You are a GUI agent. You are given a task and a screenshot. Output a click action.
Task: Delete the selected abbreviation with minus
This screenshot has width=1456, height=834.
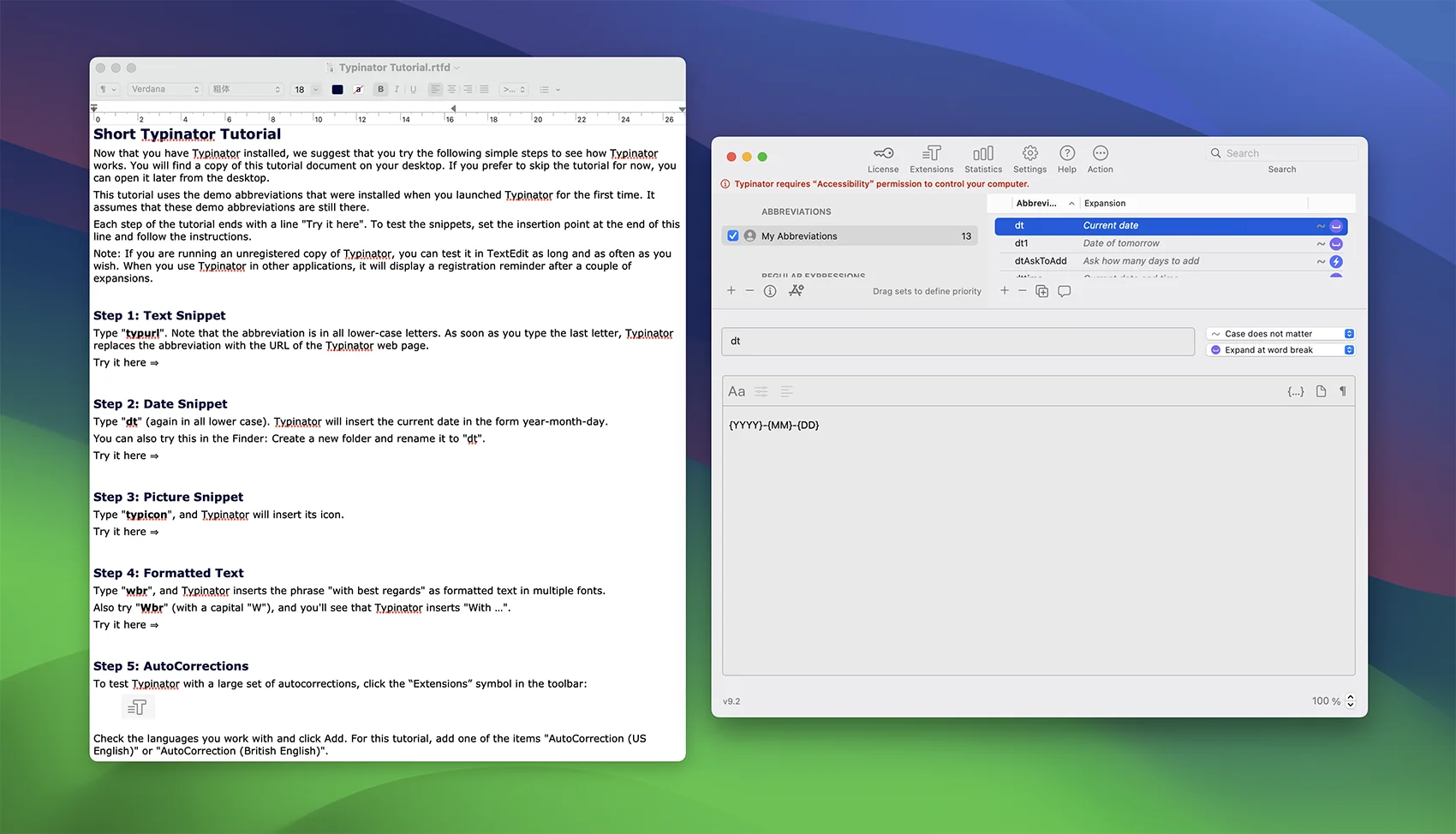(1023, 291)
